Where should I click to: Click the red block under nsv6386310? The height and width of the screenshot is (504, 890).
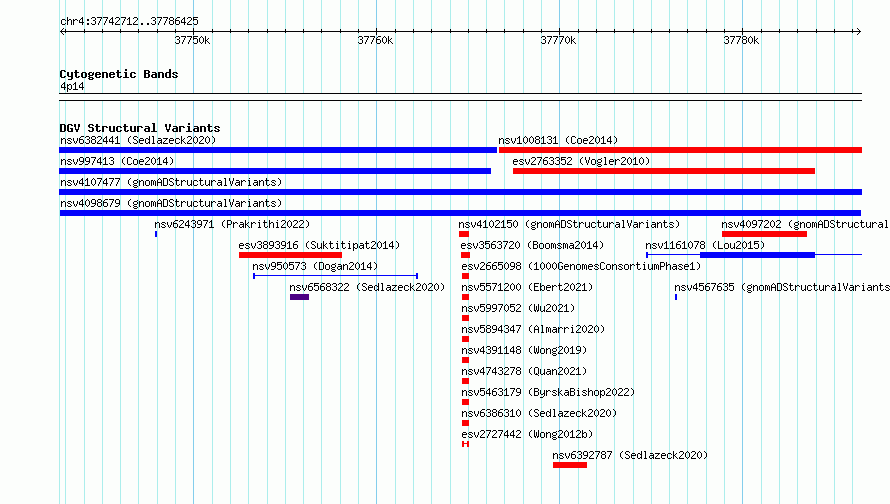pyautogui.click(x=465, y=423)
